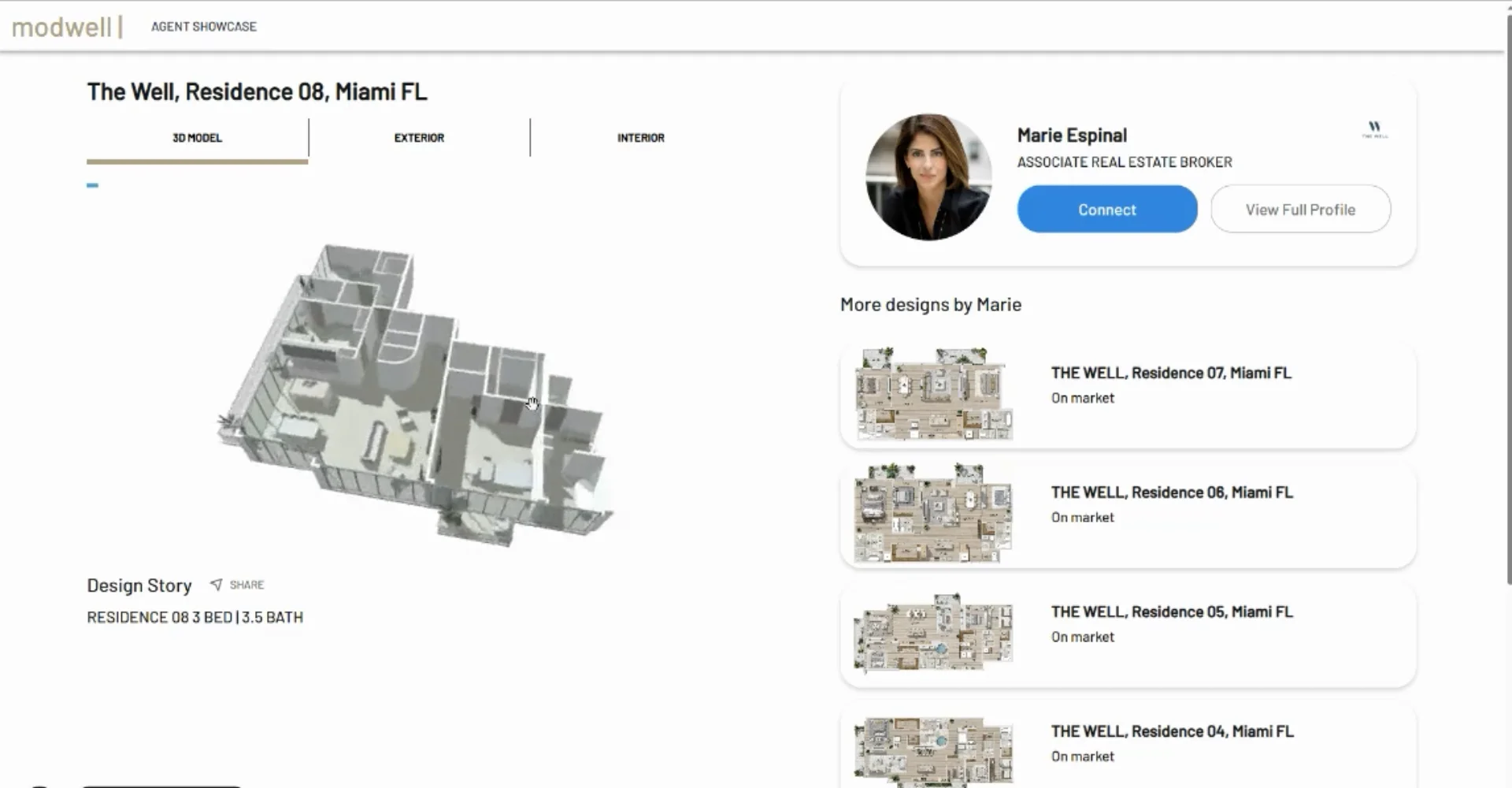1512x788 pixels.
Task: Open THE WELL Residence 07 listing
Action: (1172, 373)
